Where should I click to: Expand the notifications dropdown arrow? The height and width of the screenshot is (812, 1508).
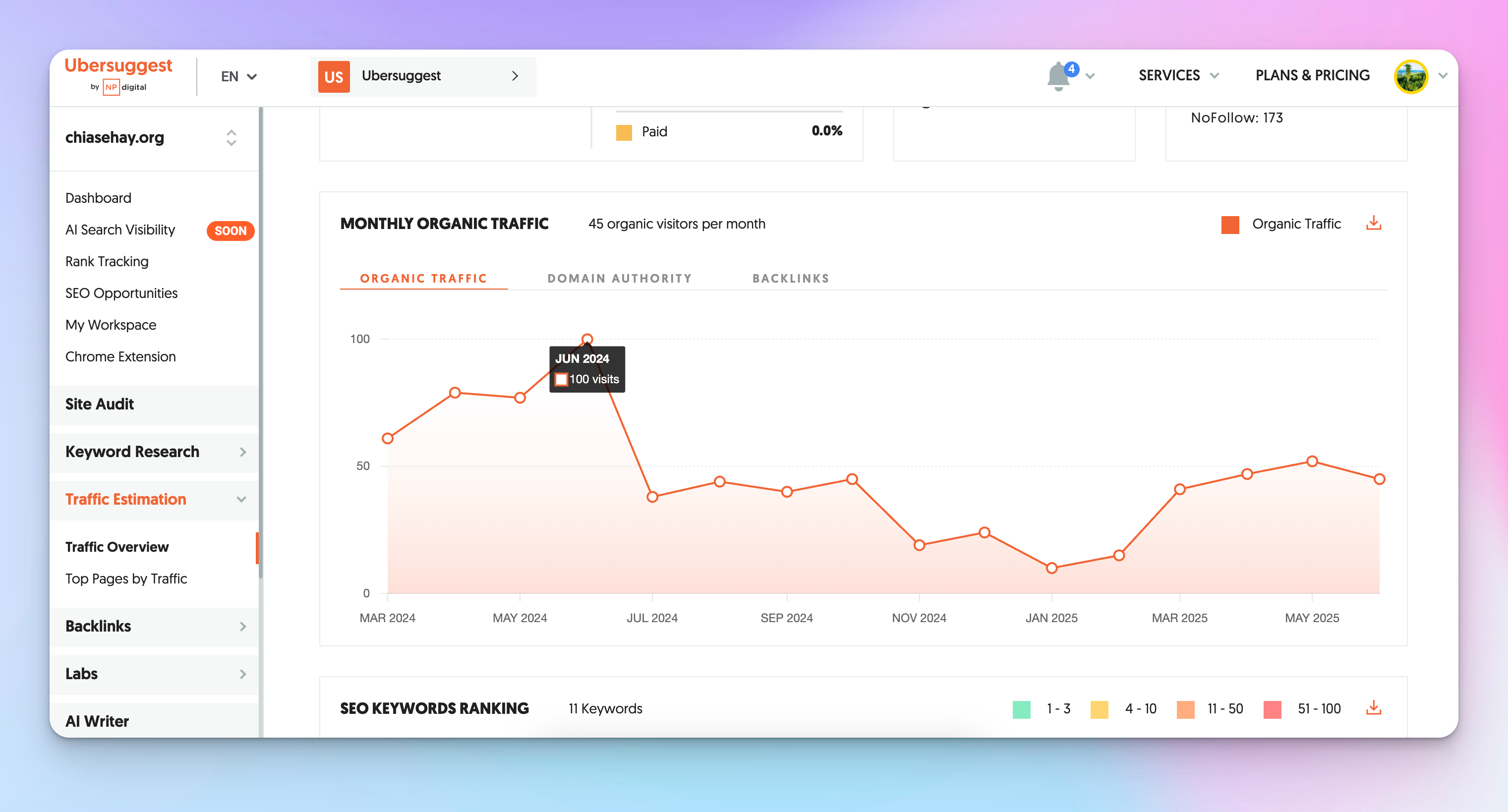point(1090,76)
